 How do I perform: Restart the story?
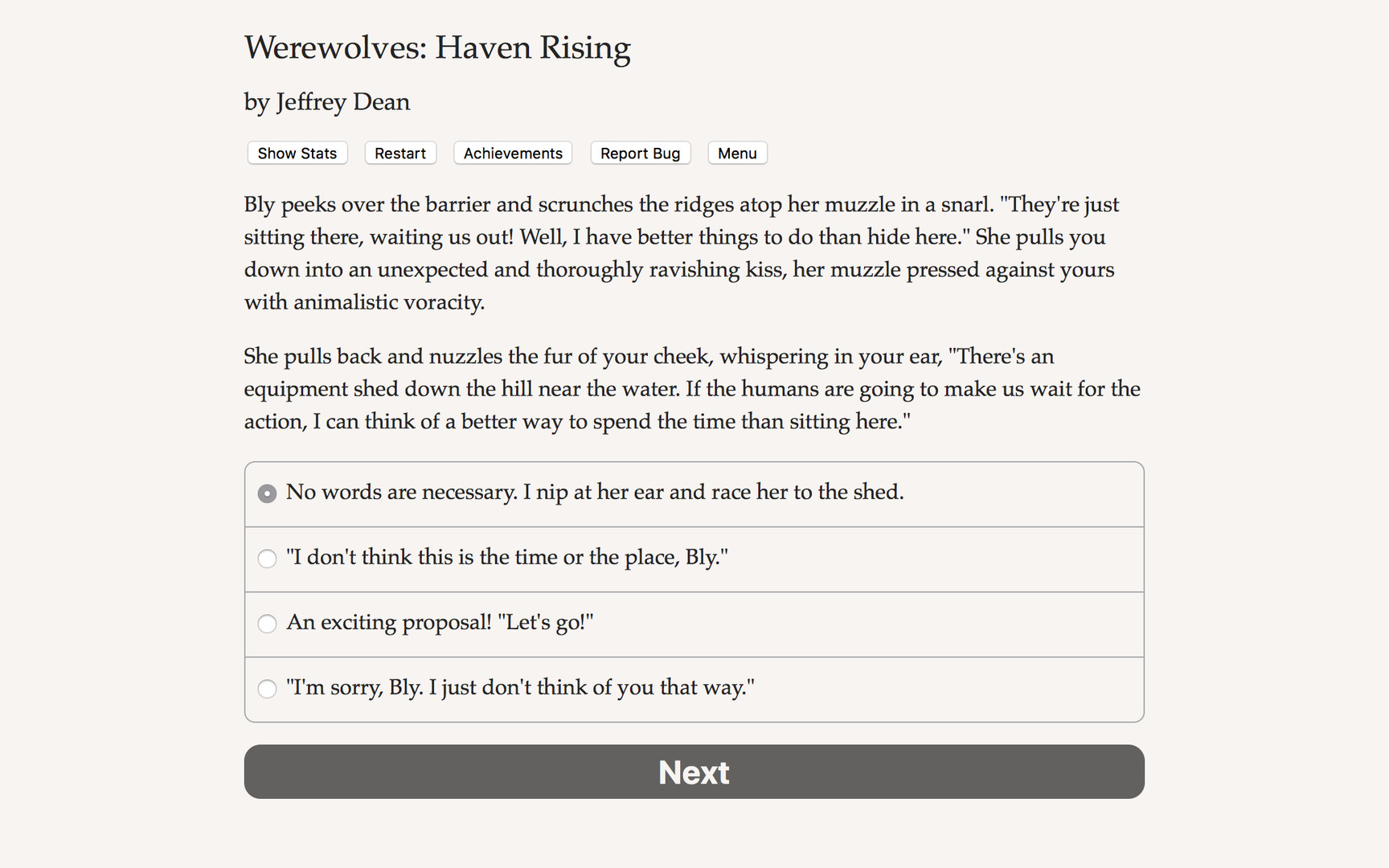(399, 153)
